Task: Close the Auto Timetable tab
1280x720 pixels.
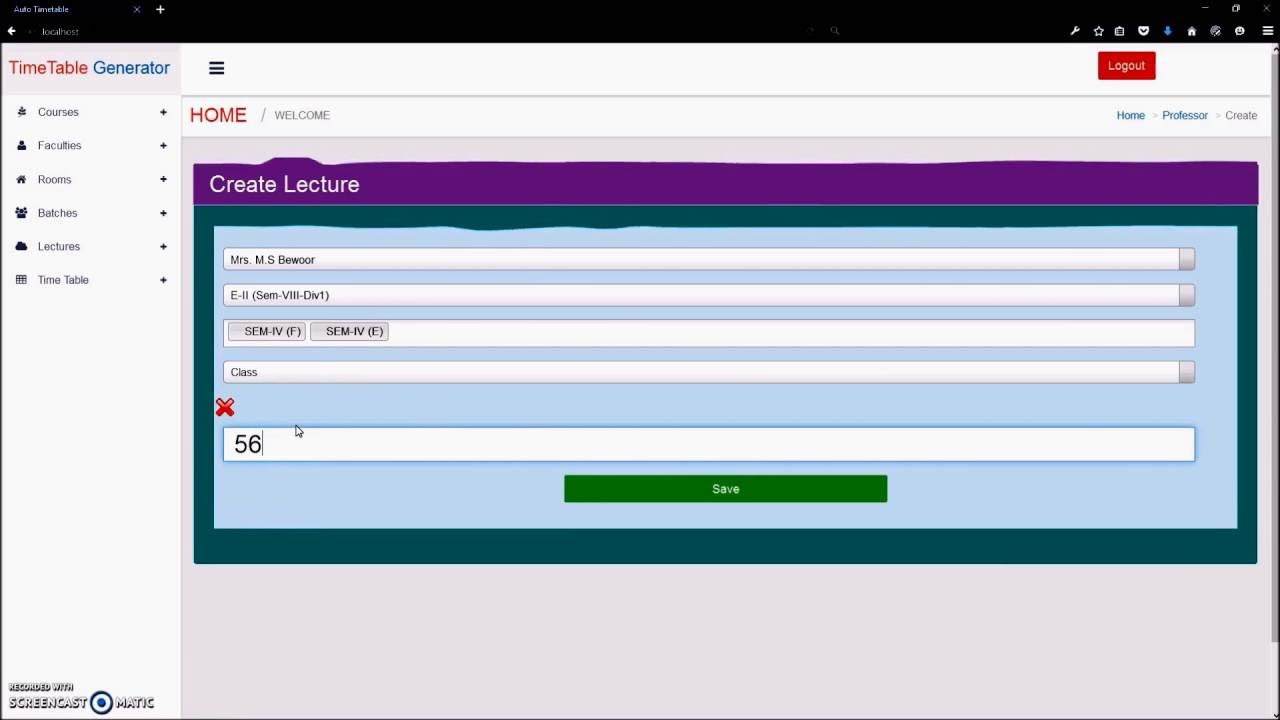Action: tap(137, 9)
